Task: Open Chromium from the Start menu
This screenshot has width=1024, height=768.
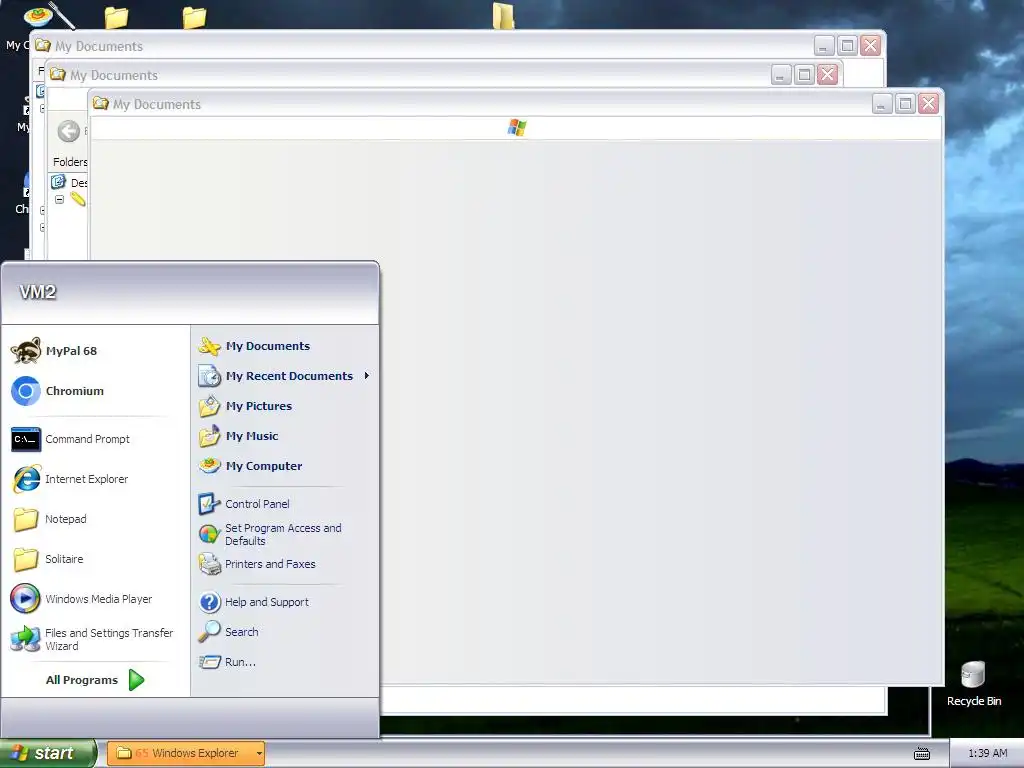Action: pyautogui.click(x=58, y=391)
